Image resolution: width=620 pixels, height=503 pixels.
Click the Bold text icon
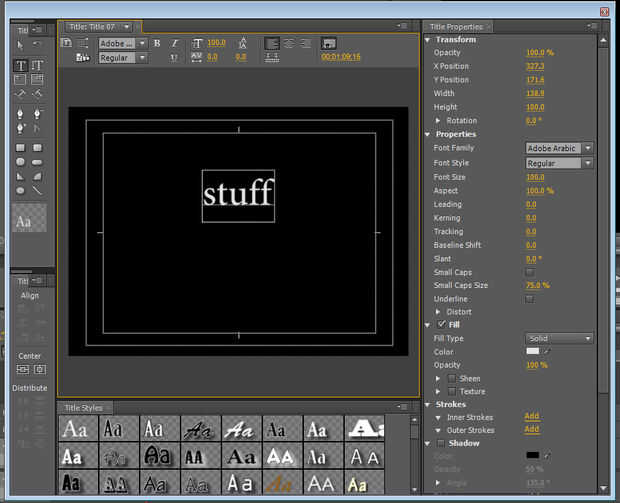coord(157,43)
